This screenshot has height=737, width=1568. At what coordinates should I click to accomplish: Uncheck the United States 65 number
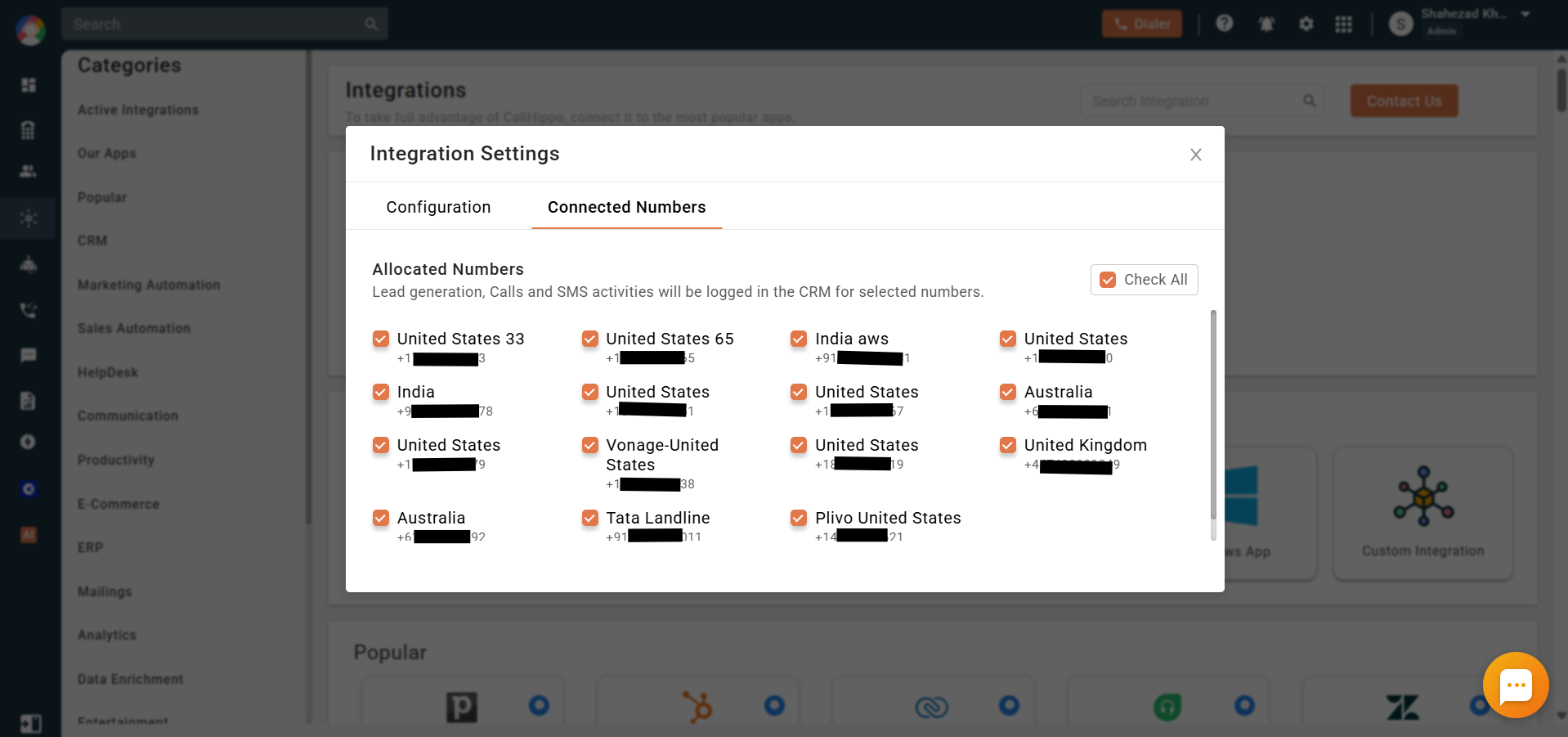point(590,339)
